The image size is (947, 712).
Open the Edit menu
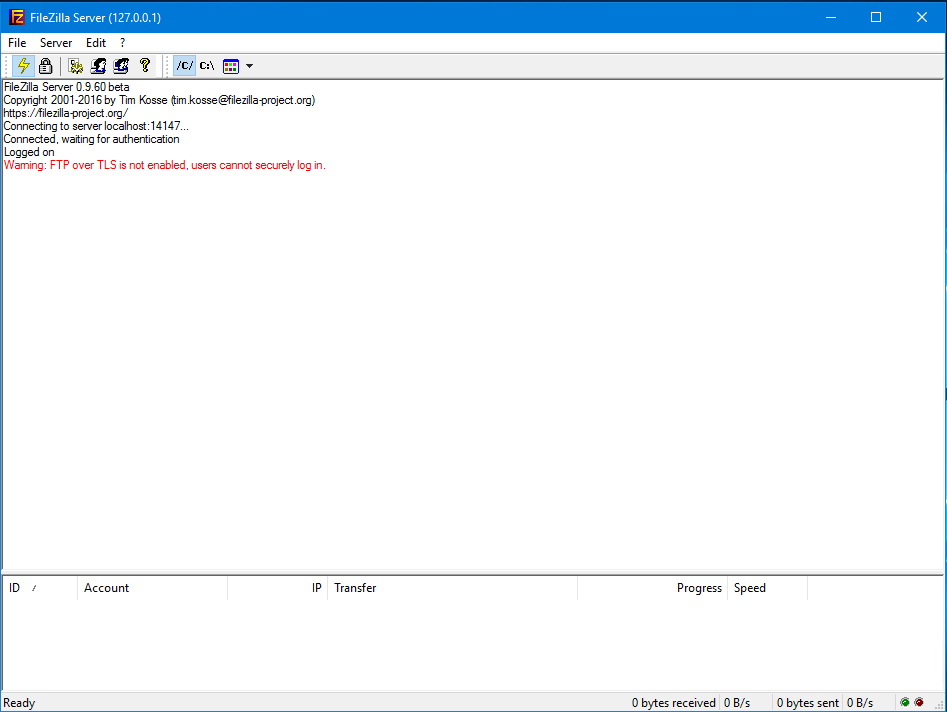[95, 42]
